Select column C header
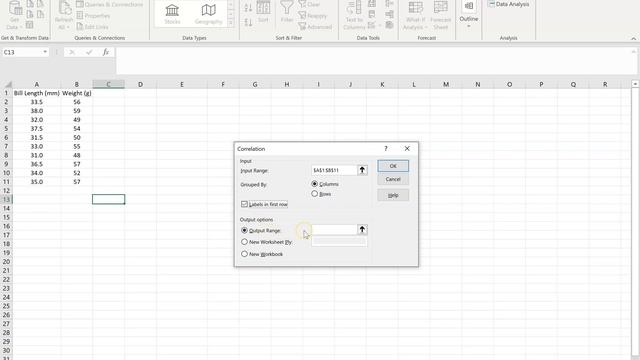This screenshot has width=640, height=360. (109, 84)
